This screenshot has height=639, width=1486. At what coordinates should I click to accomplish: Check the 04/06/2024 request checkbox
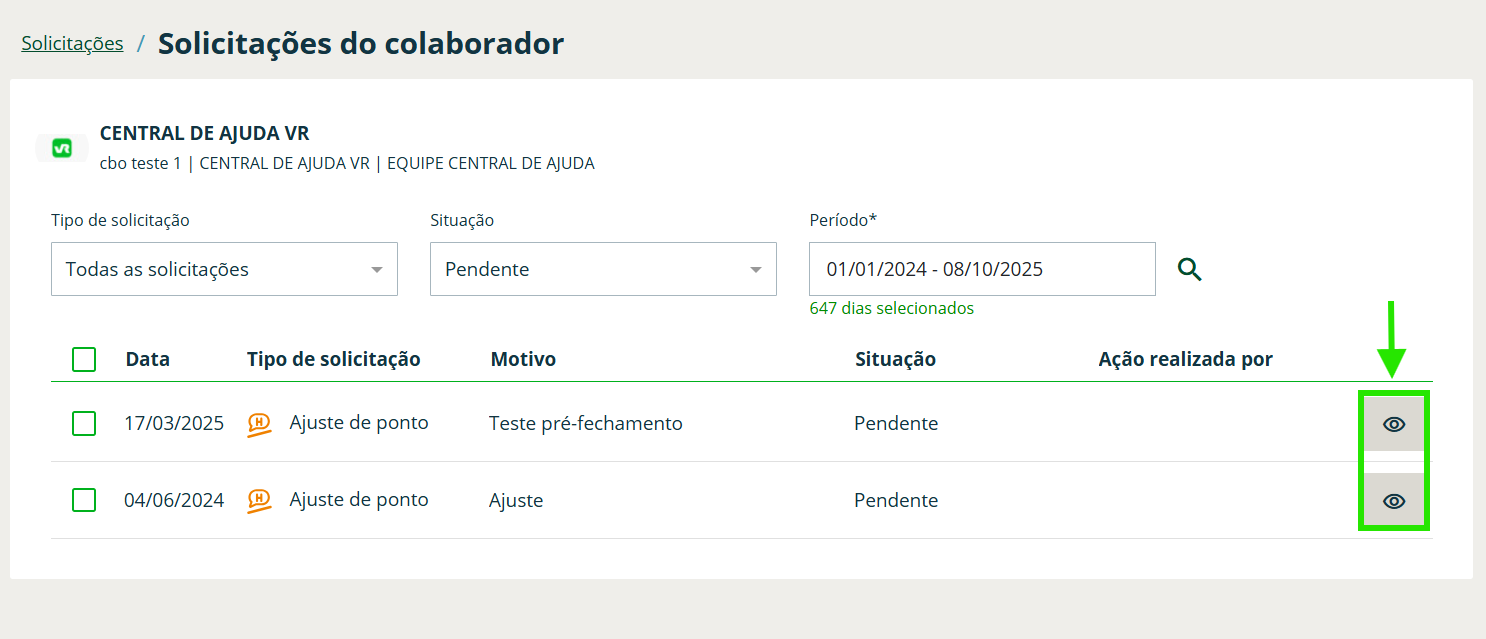84,500
